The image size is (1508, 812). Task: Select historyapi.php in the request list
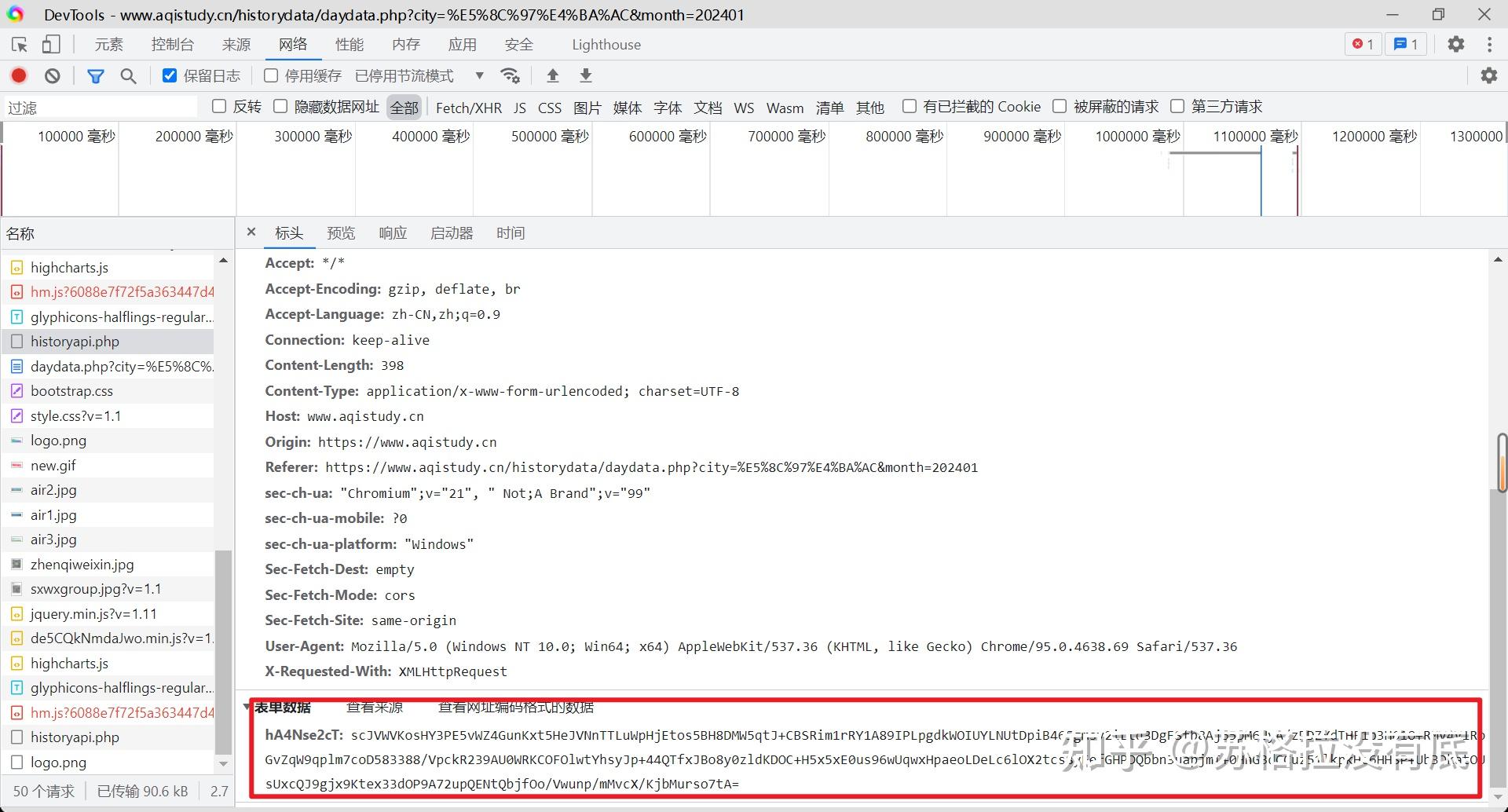75,341
